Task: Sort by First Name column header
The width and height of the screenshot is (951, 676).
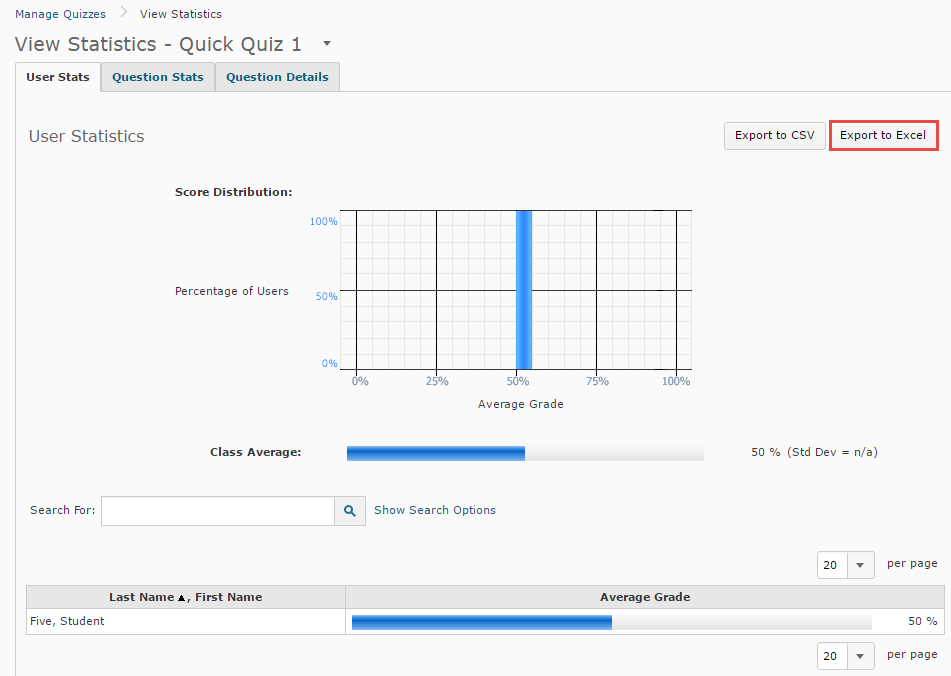Action: (x=229, y=597)
